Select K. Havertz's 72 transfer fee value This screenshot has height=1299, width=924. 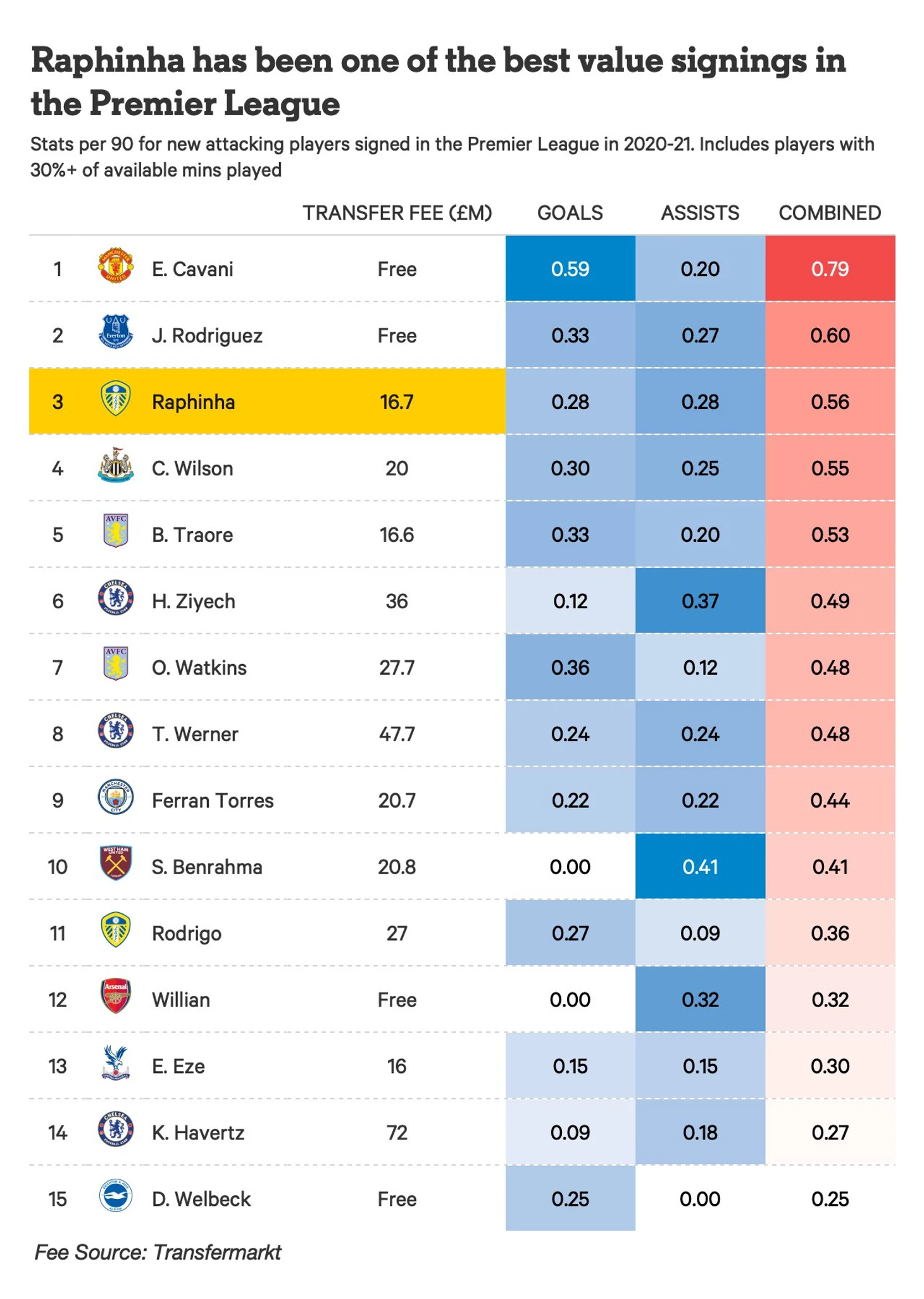[x=397, y=1133]
